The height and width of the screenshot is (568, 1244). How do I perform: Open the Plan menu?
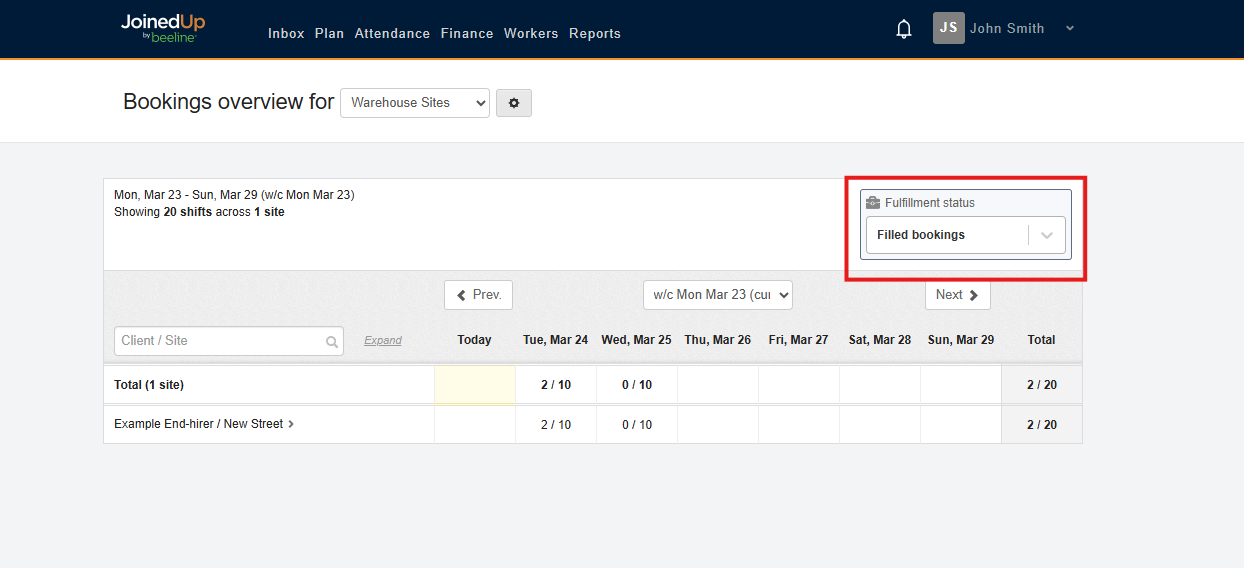pos(329,34)
